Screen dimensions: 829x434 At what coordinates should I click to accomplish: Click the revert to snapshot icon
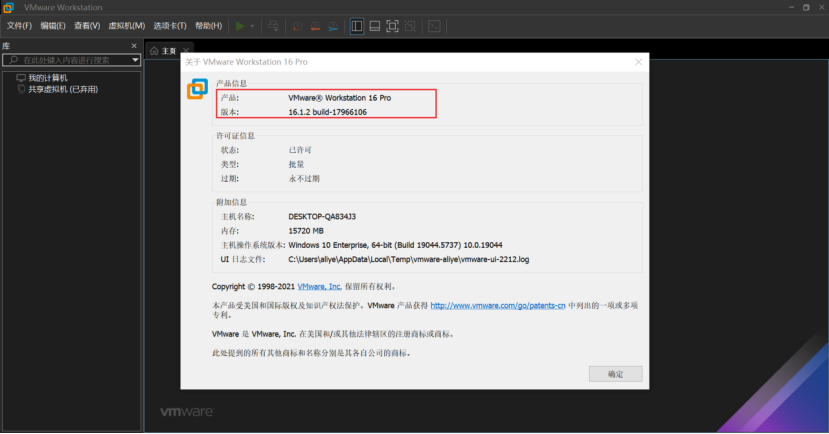click(315, 26)
